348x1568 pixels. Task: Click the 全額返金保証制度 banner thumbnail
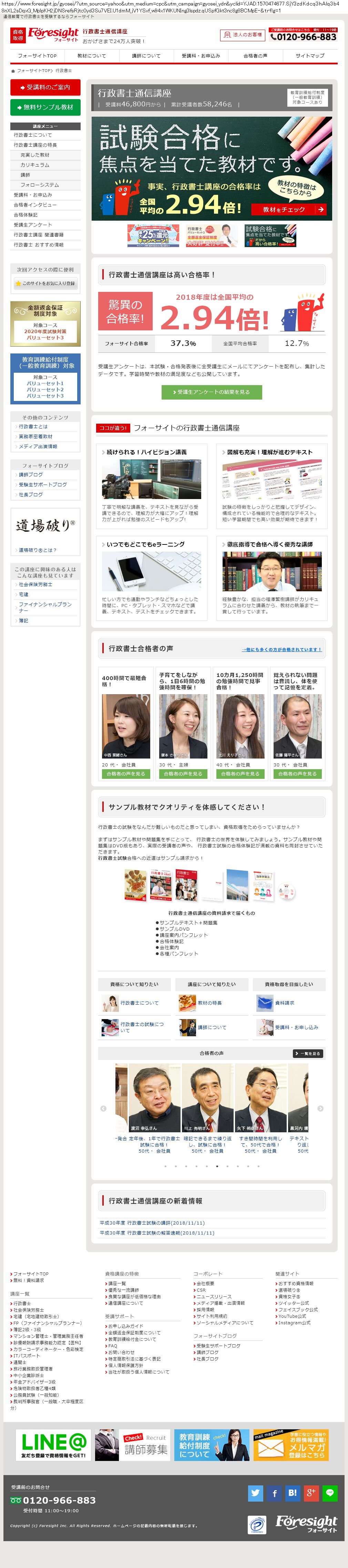[x=212, y=235]
